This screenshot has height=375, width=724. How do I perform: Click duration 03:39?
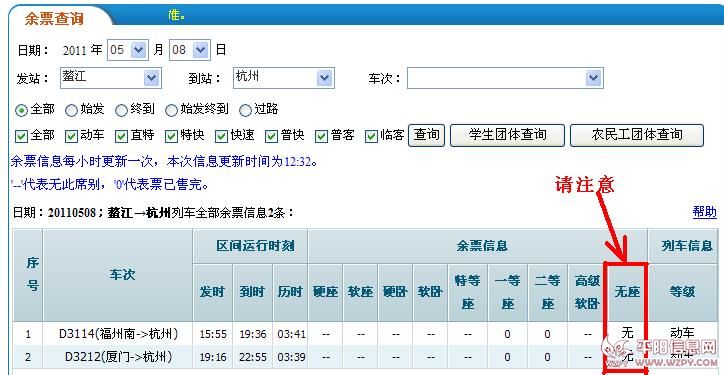point(290,357)
